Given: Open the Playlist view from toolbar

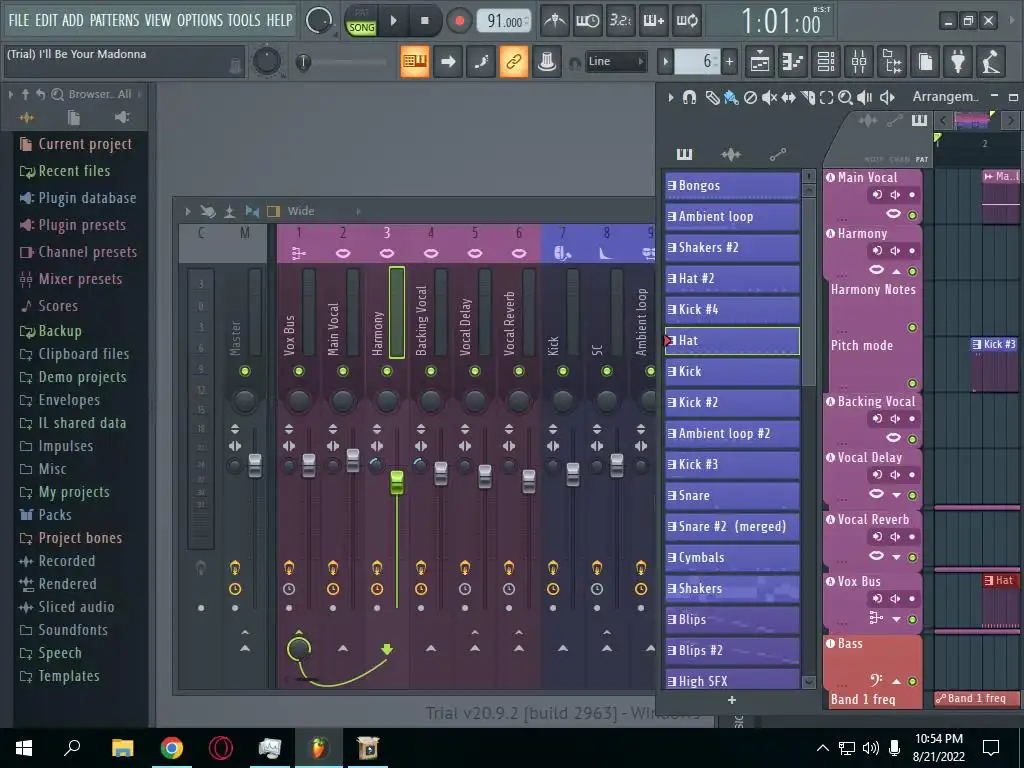Looking at the screenshot, I should [x=760, y=62].
